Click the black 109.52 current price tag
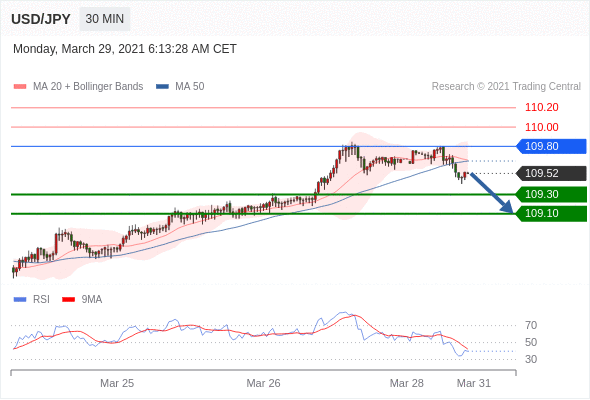Image resolution: width=590 pixels, height=400 pixels. 551,173
